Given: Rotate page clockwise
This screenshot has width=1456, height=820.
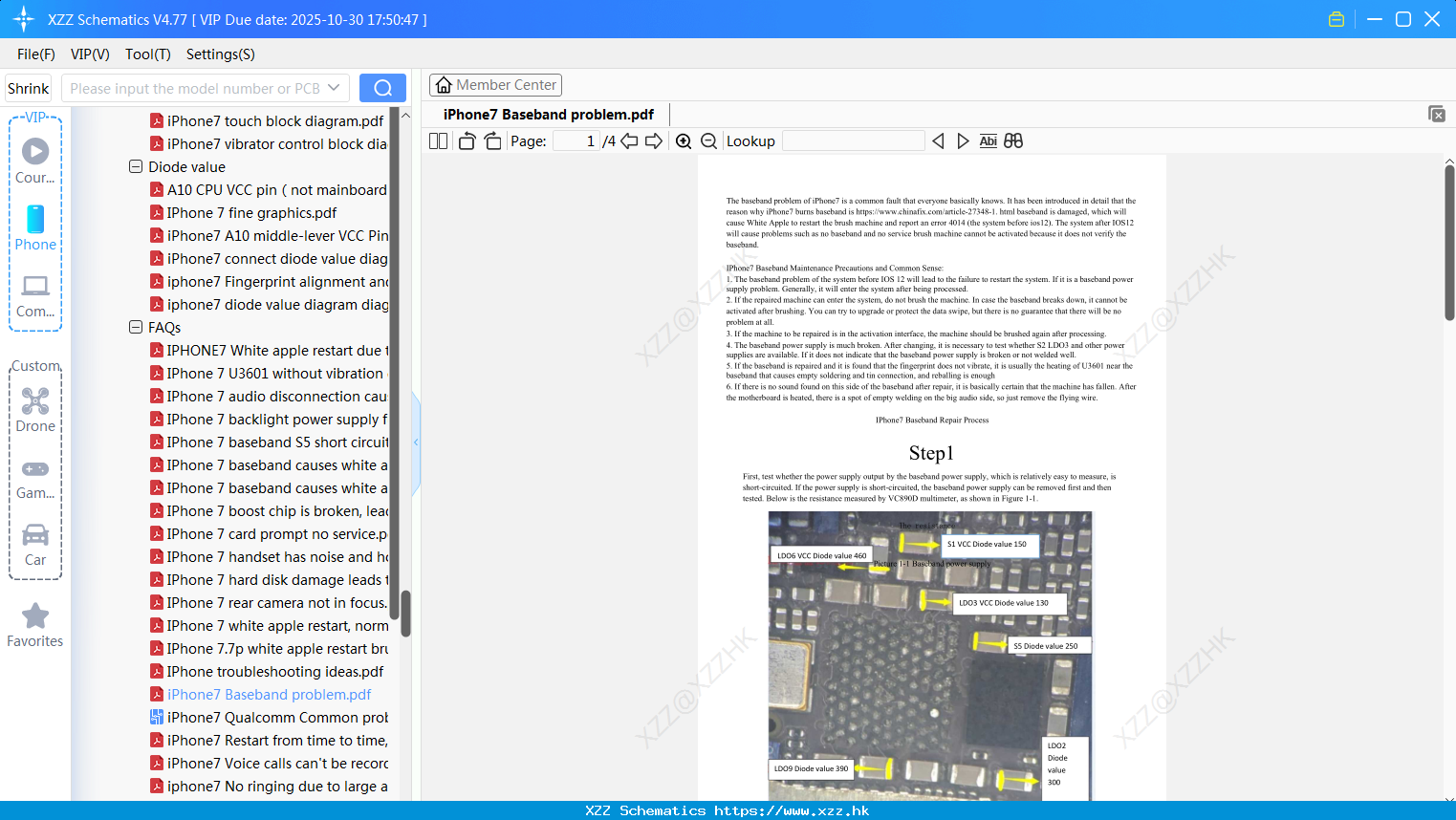Looking at the screenshot, I should [x=492, y=140].
